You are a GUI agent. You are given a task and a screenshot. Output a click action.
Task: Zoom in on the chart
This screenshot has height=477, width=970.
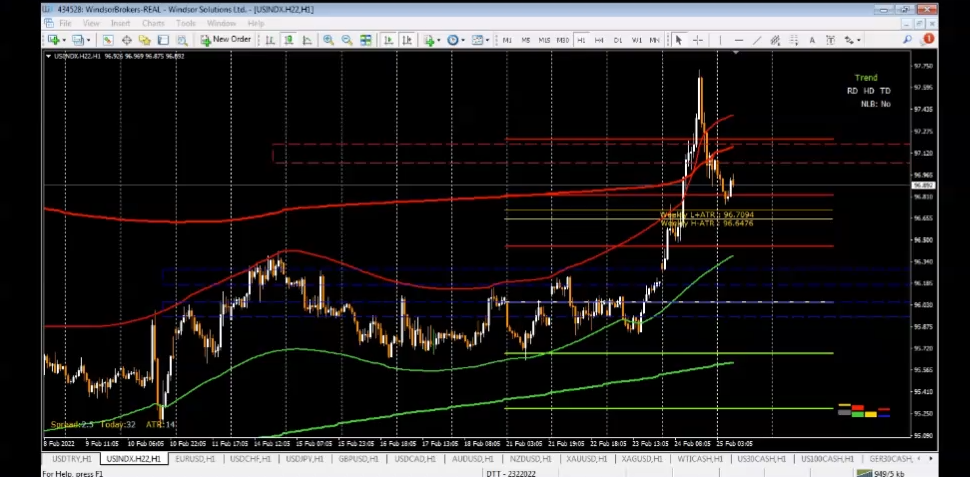pyautogui.click(x=328, y=40)
